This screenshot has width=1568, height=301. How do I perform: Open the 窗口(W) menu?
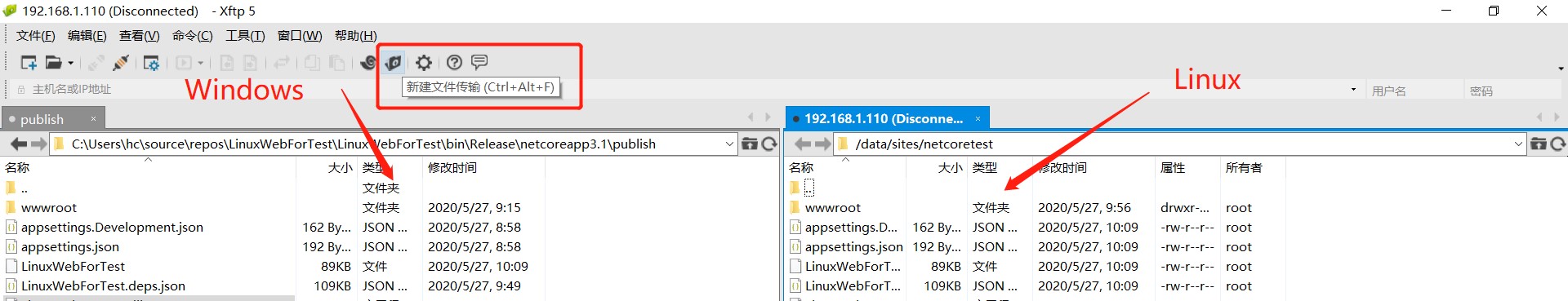[x=300, y=36]
